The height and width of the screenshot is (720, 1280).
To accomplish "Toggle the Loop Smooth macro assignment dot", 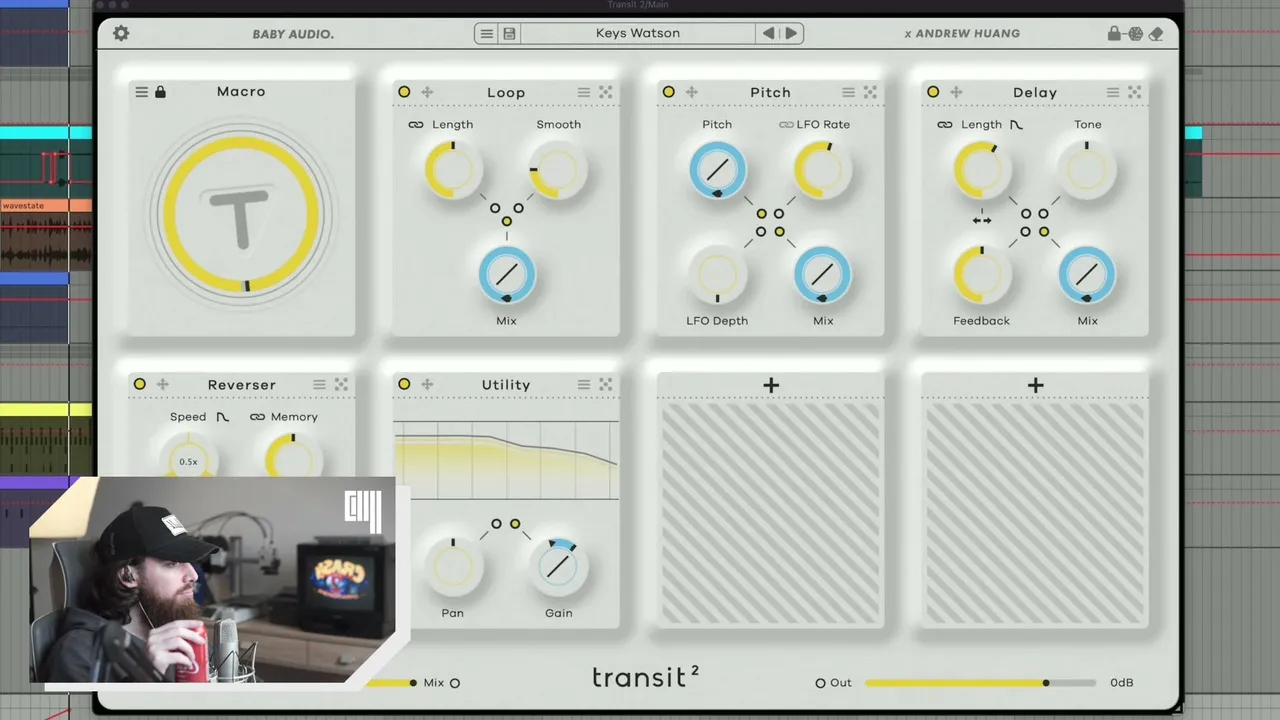I will click(518, 208).
